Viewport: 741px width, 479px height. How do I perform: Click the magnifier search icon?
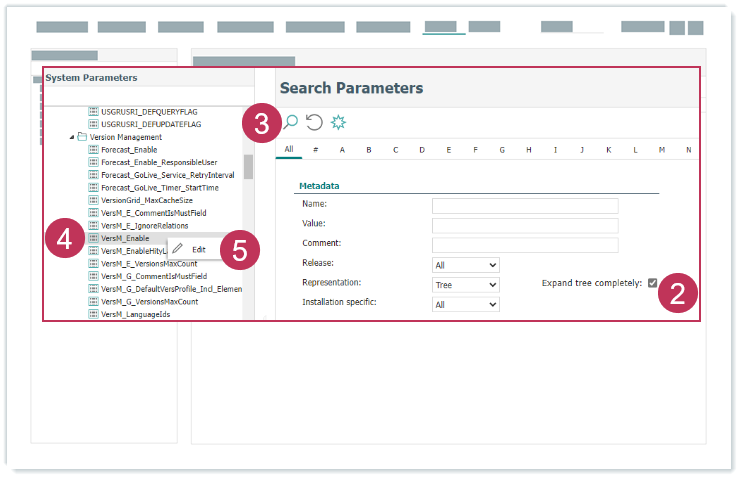pos(291,122)
